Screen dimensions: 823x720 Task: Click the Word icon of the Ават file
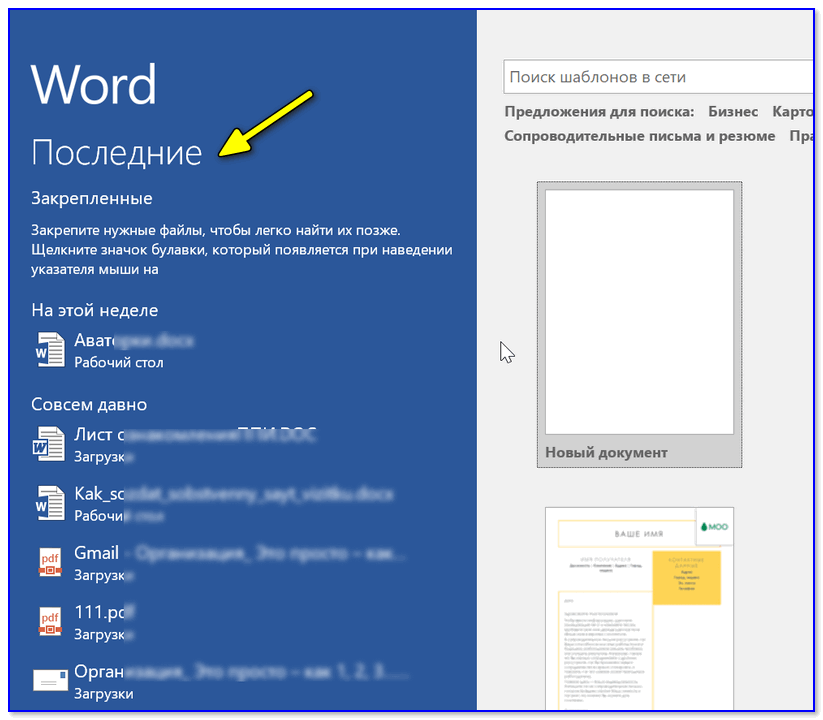point(50,350)
